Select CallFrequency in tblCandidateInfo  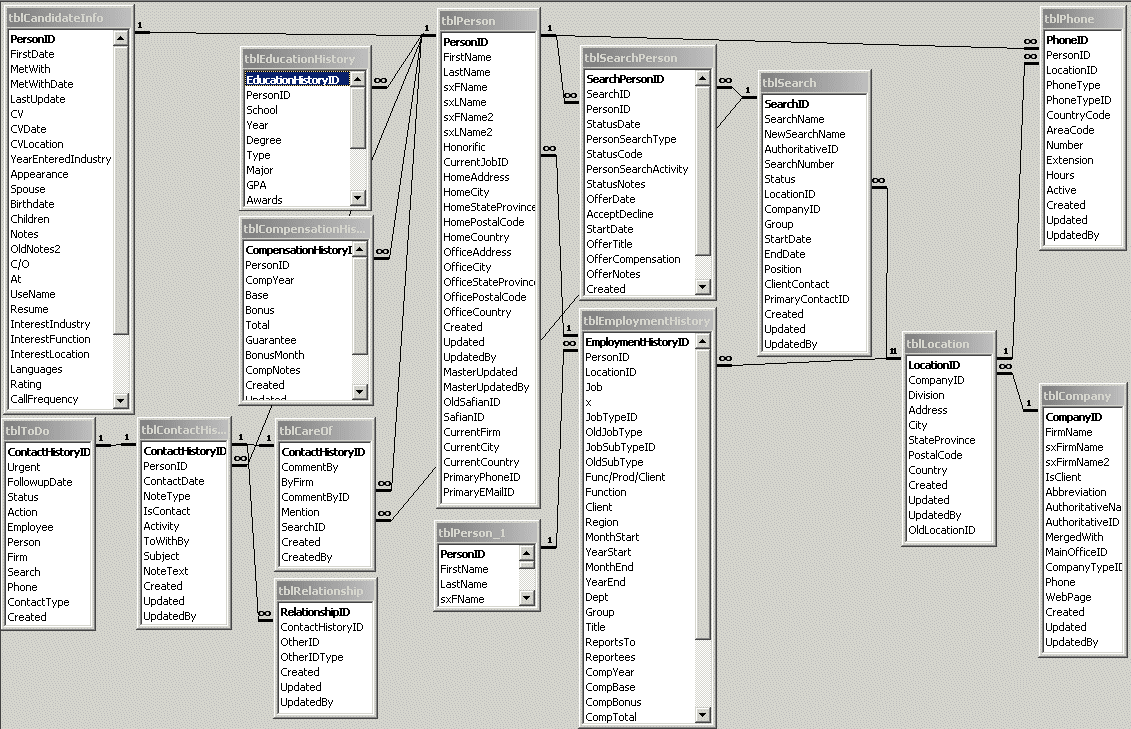pos(44,399)
